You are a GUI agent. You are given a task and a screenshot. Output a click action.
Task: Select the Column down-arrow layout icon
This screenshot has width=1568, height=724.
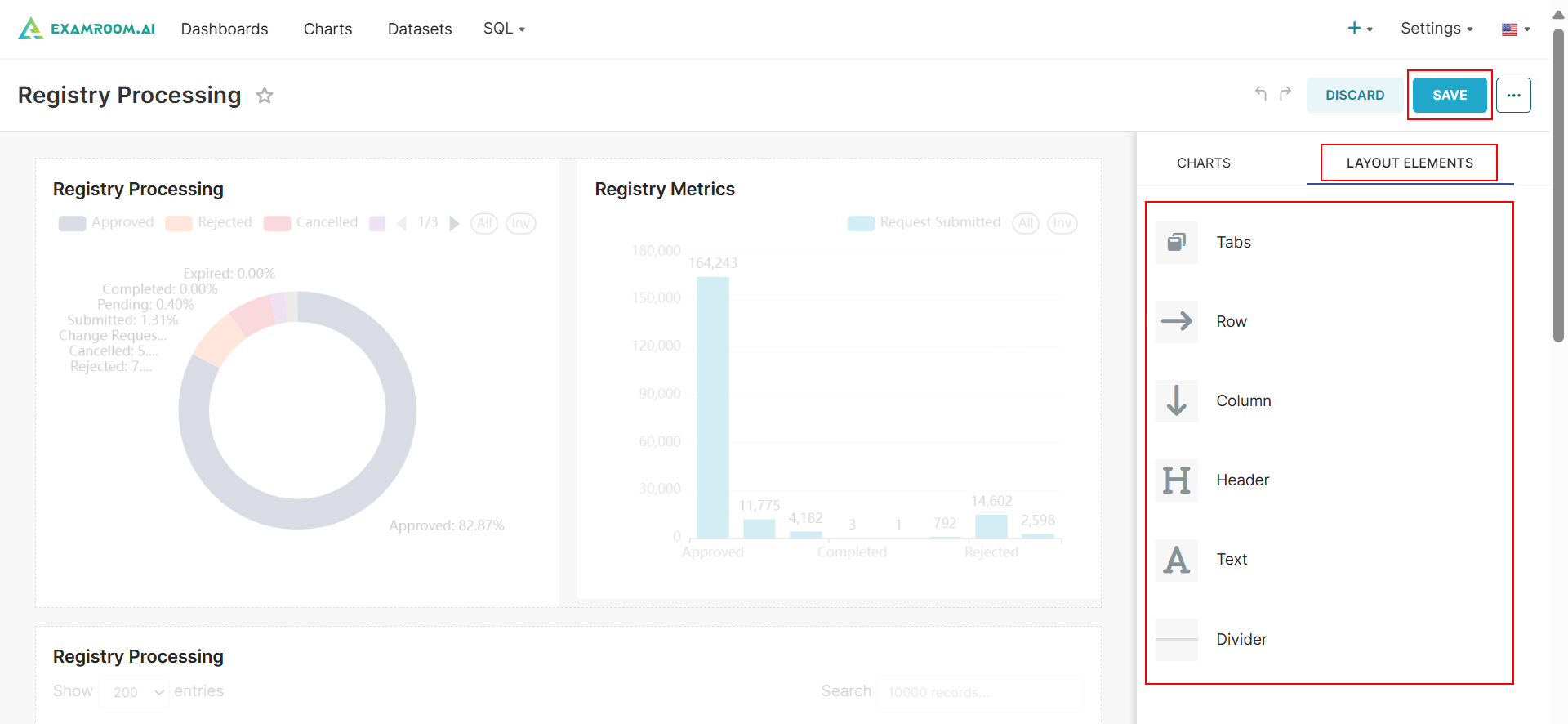(1177, 401)
